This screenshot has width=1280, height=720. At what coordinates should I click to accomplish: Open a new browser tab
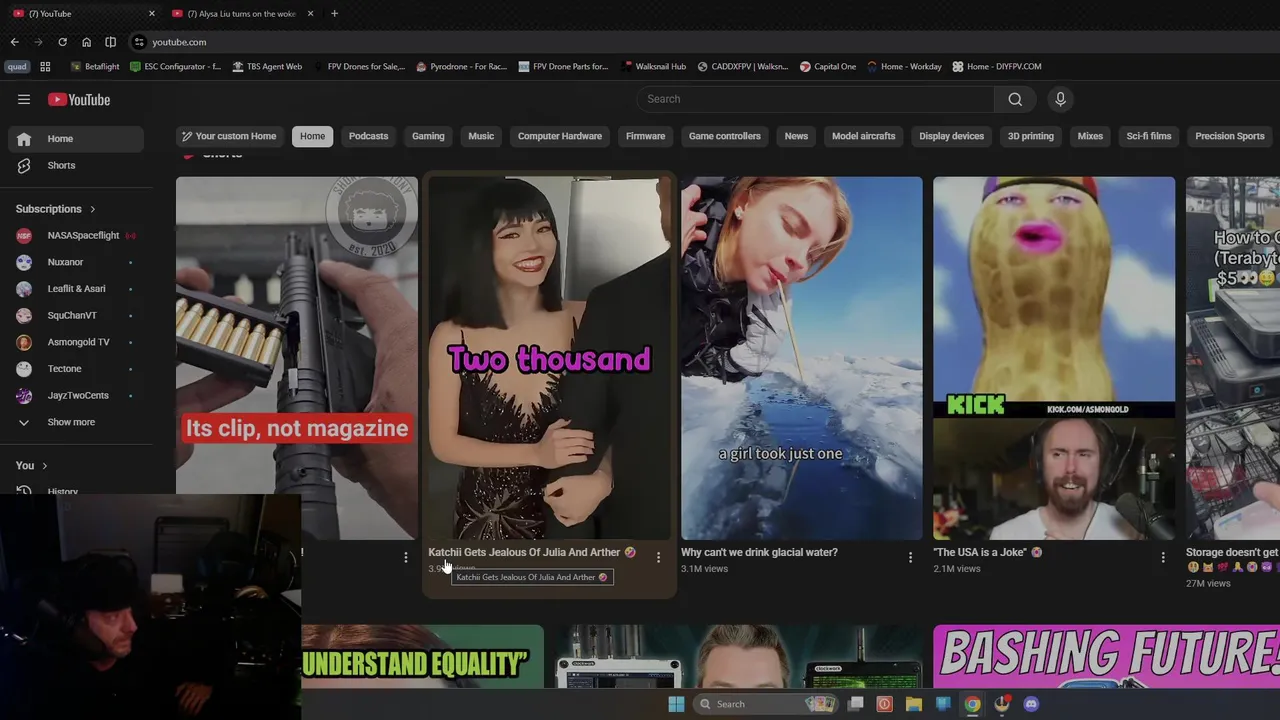pyautogui.click(x=334, y=13)
